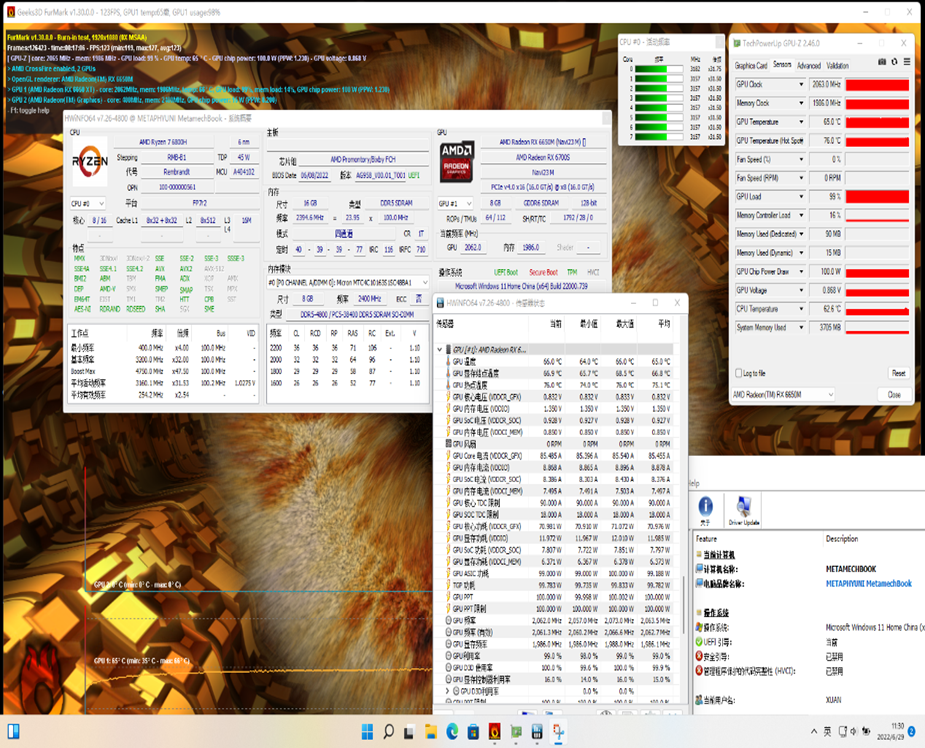This screenshot has width=925, height=748.
Task: Open the GPU Temperature sensor dropdown
Action: point(801,122)
